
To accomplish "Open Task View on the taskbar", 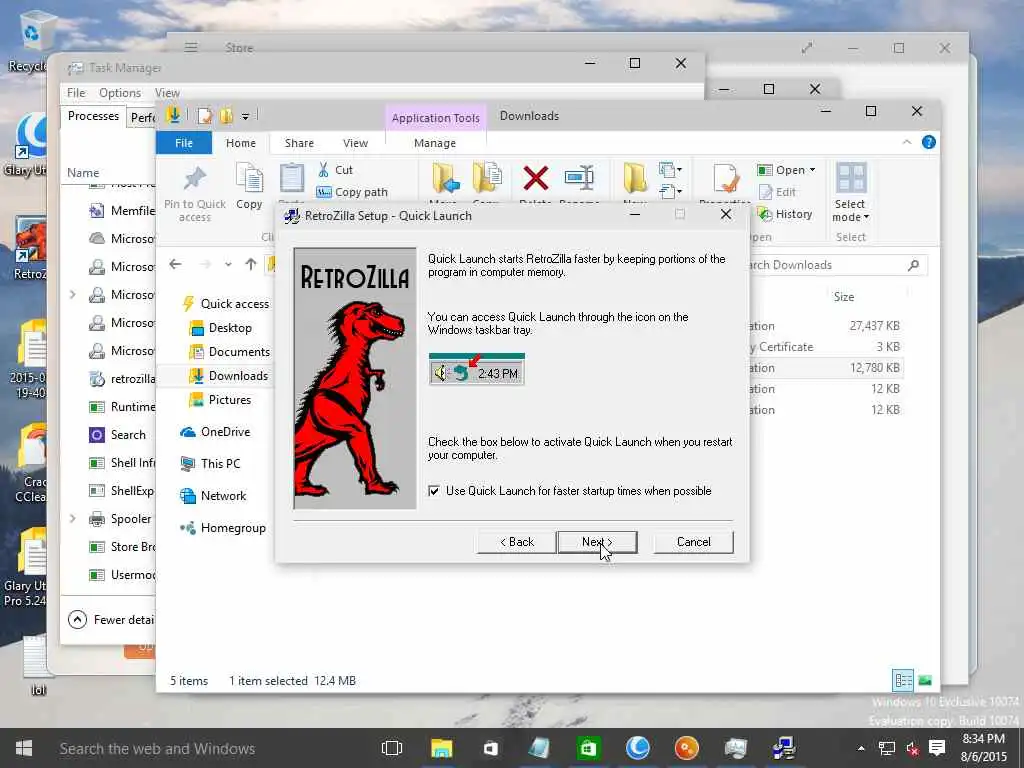I will [392, 748].
